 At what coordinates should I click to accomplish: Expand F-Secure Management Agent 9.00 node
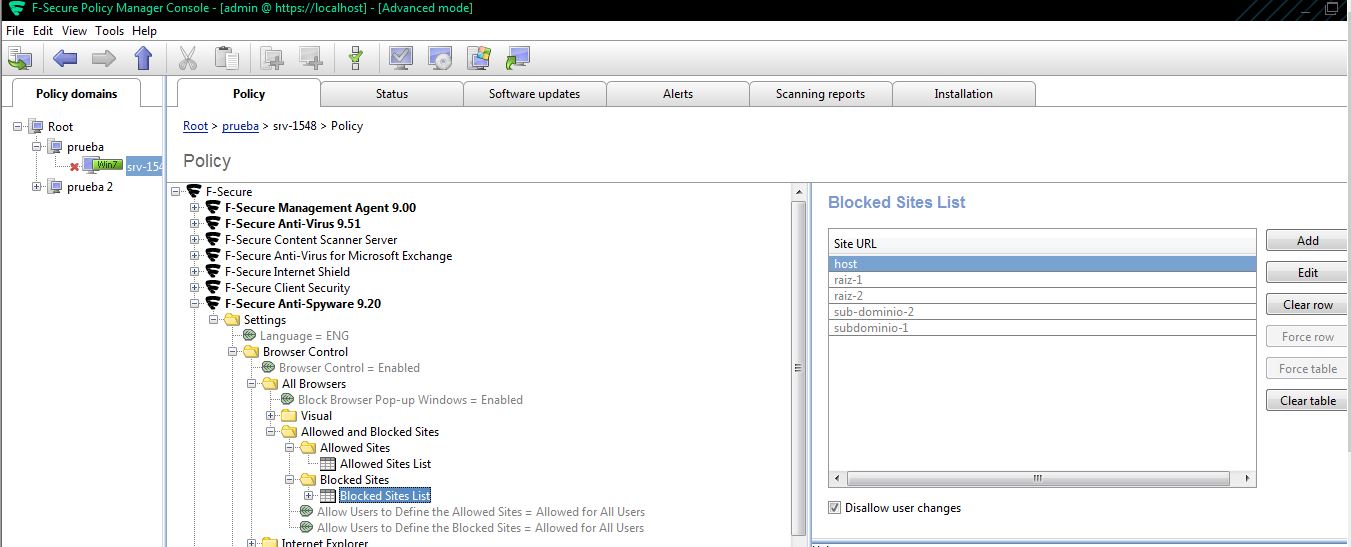pos(195,208)
